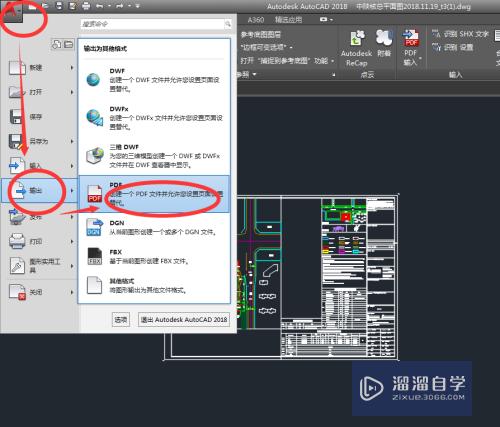
Task: Open the Redo history dropdown arrow
Action: [129, 6]
